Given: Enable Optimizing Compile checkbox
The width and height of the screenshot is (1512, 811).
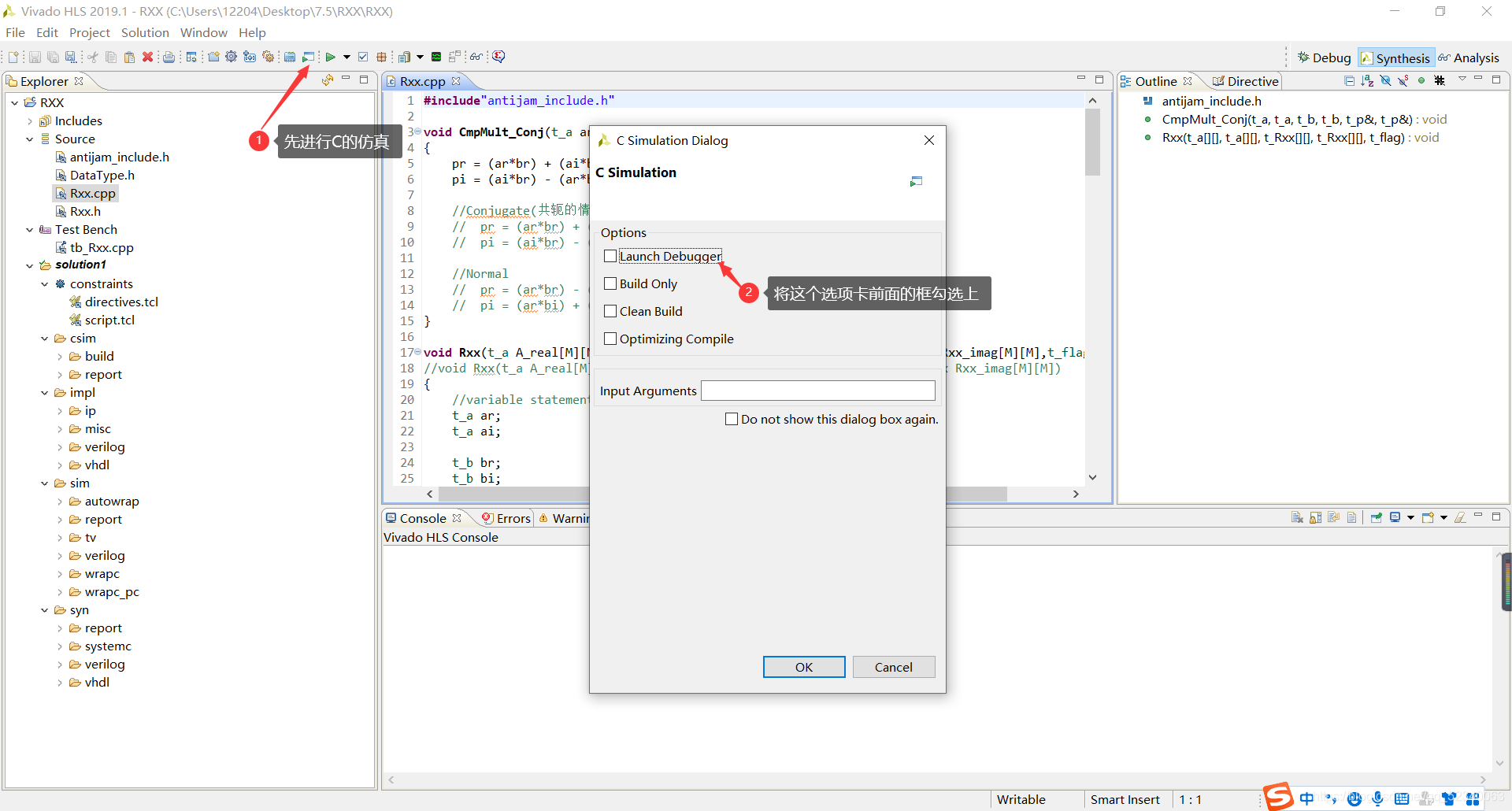Looking at the screenshot, I should (x=610, y=339).
